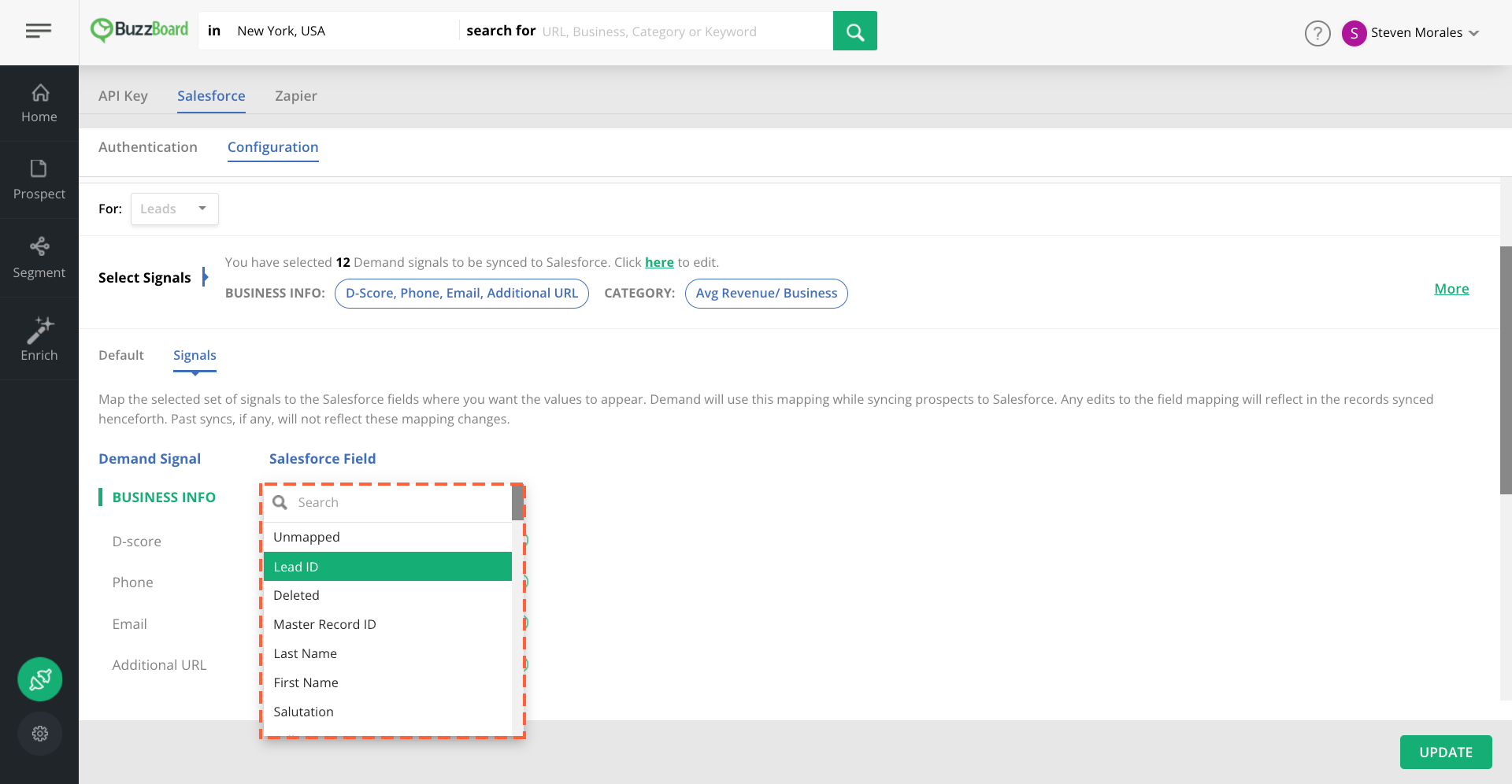The width and height of the screenshot is (1512, 784).
Task: Go to Home in sidebar
Action: 39,103
